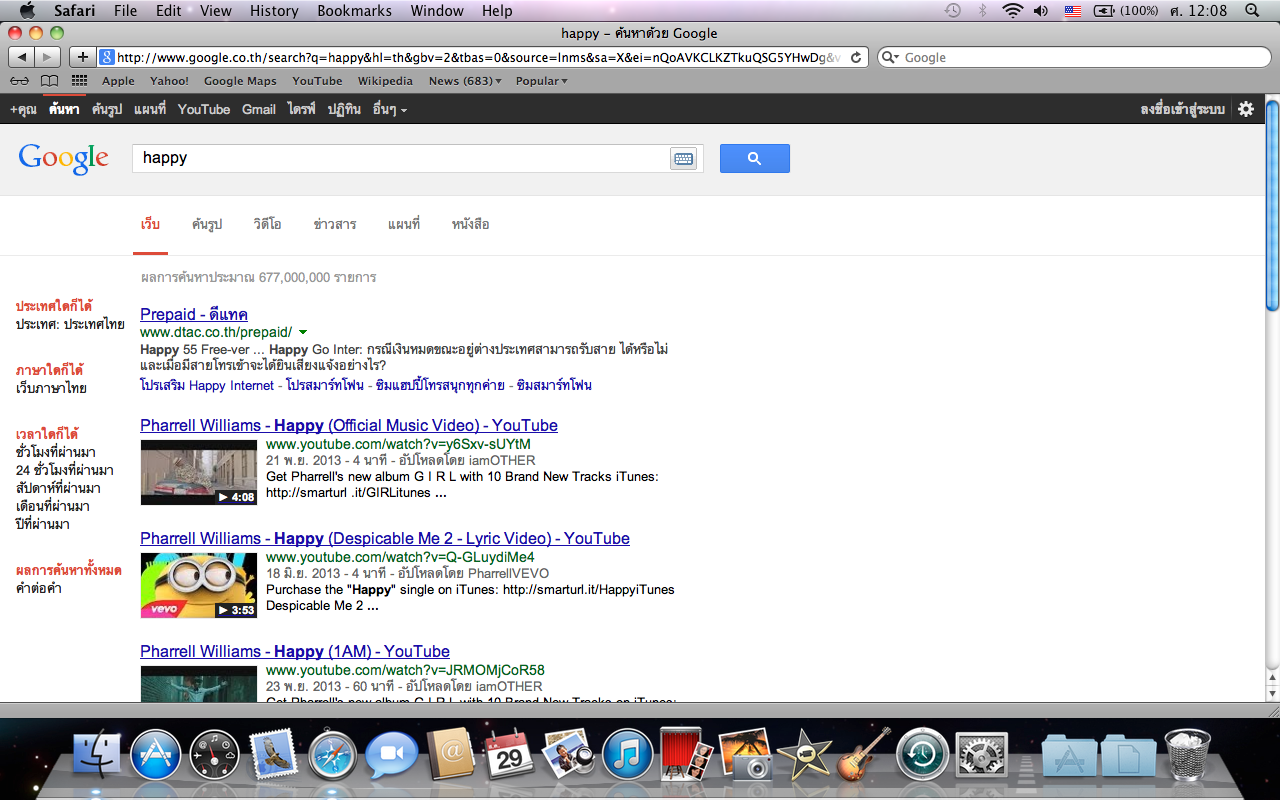1280x800 pixels.
Task: Open the Mail stamp icon in the Dock
Action: 274,755
